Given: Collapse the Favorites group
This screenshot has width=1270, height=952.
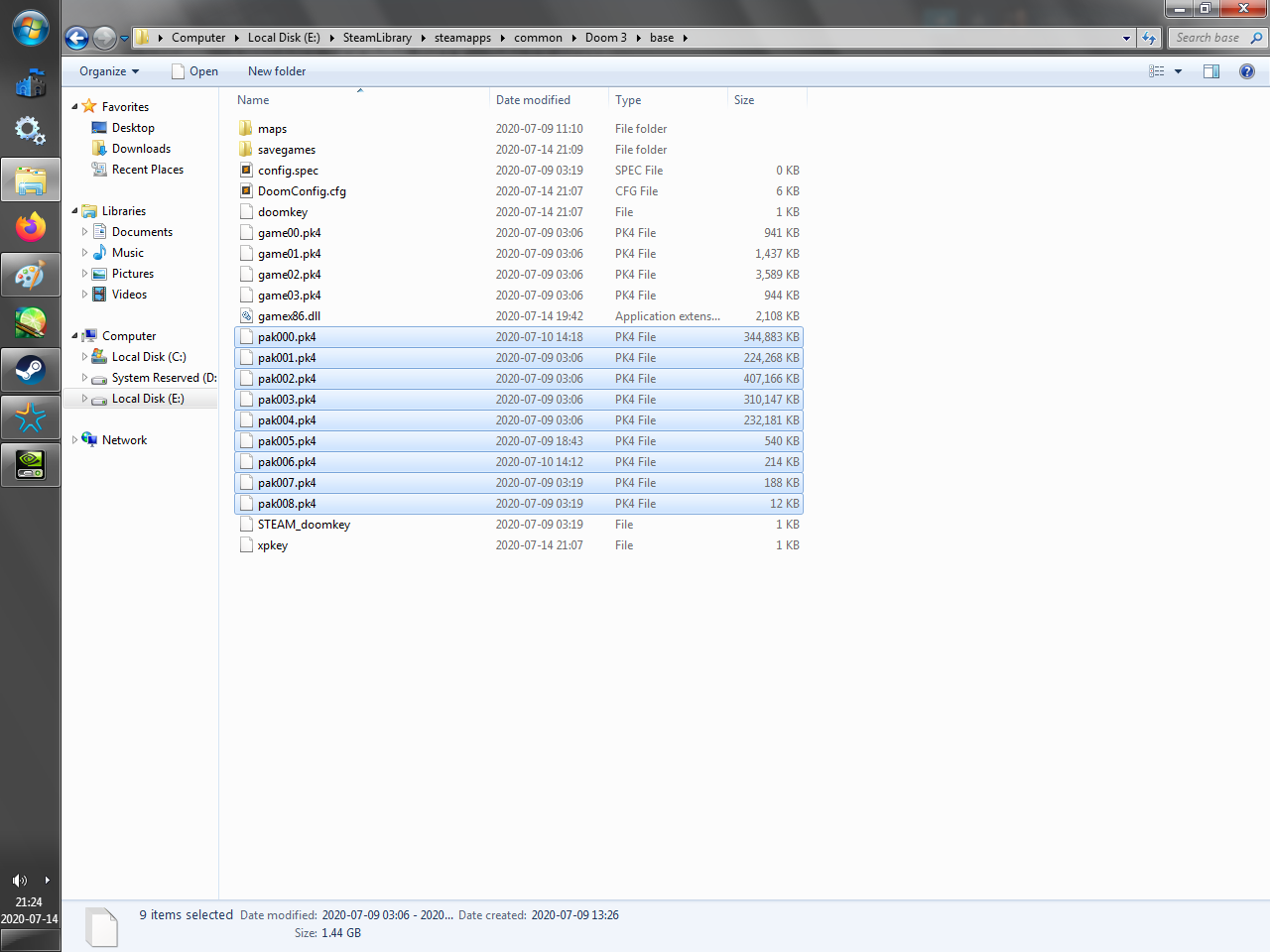Looking at the screenshot, I should 74,107.
